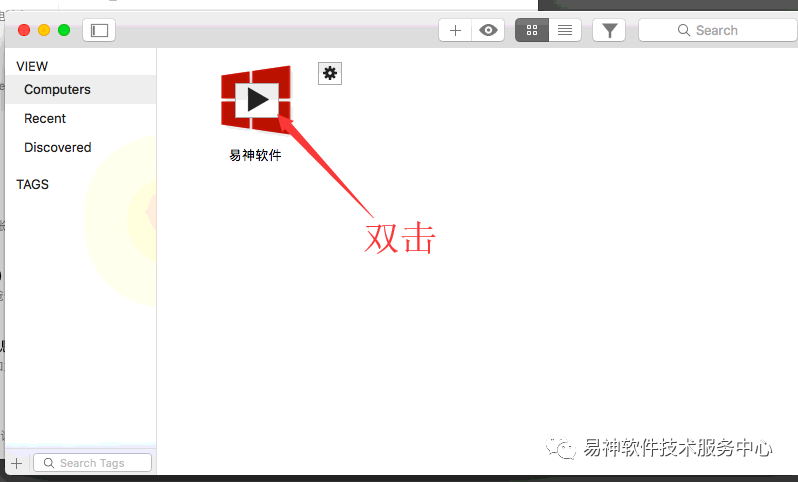Click the eye preview icon in toolbar
Viewport: 798px width, 482px height.
pos(488,30)
